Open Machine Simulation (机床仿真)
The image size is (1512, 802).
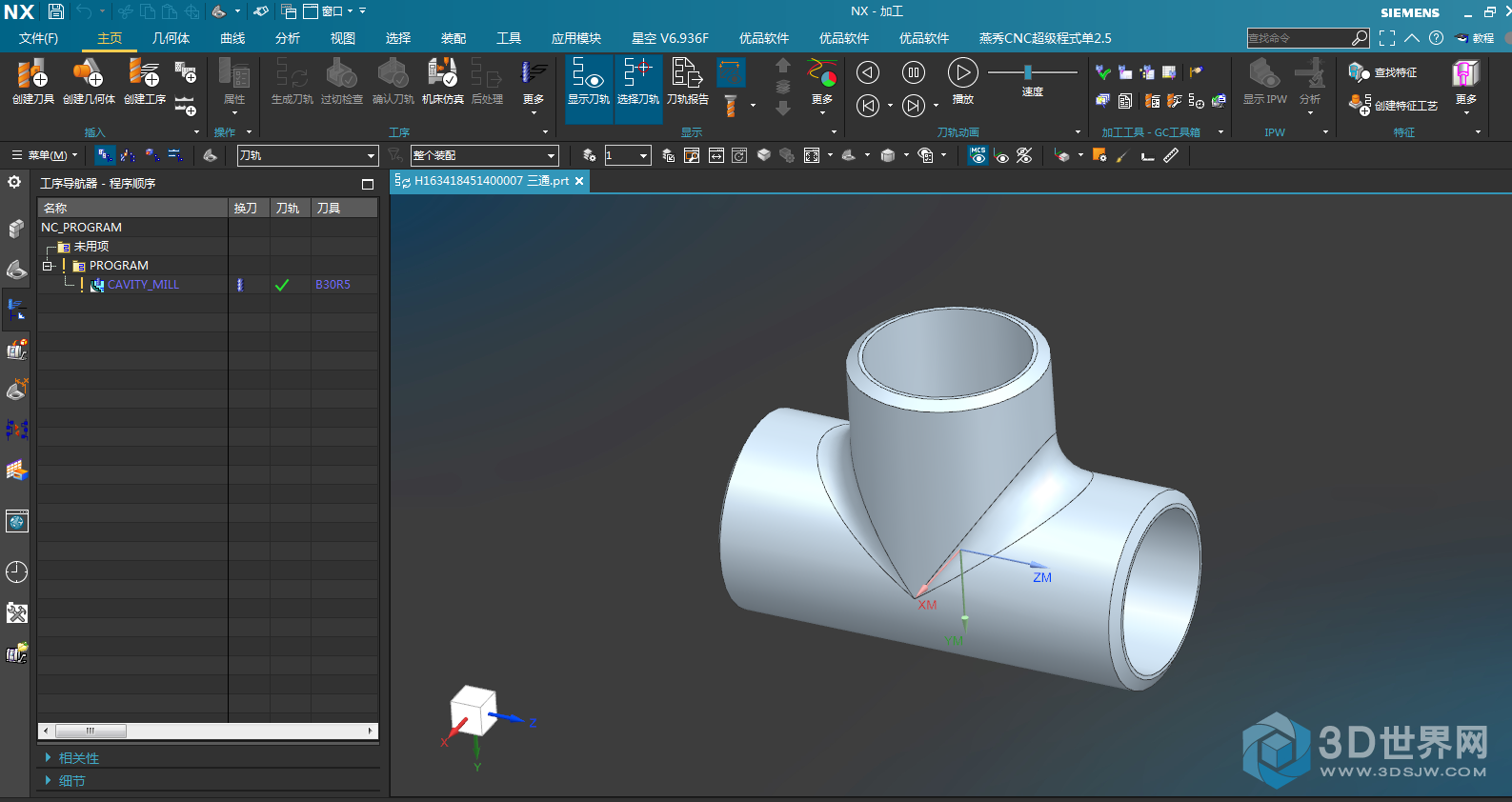tap(442, 81)
